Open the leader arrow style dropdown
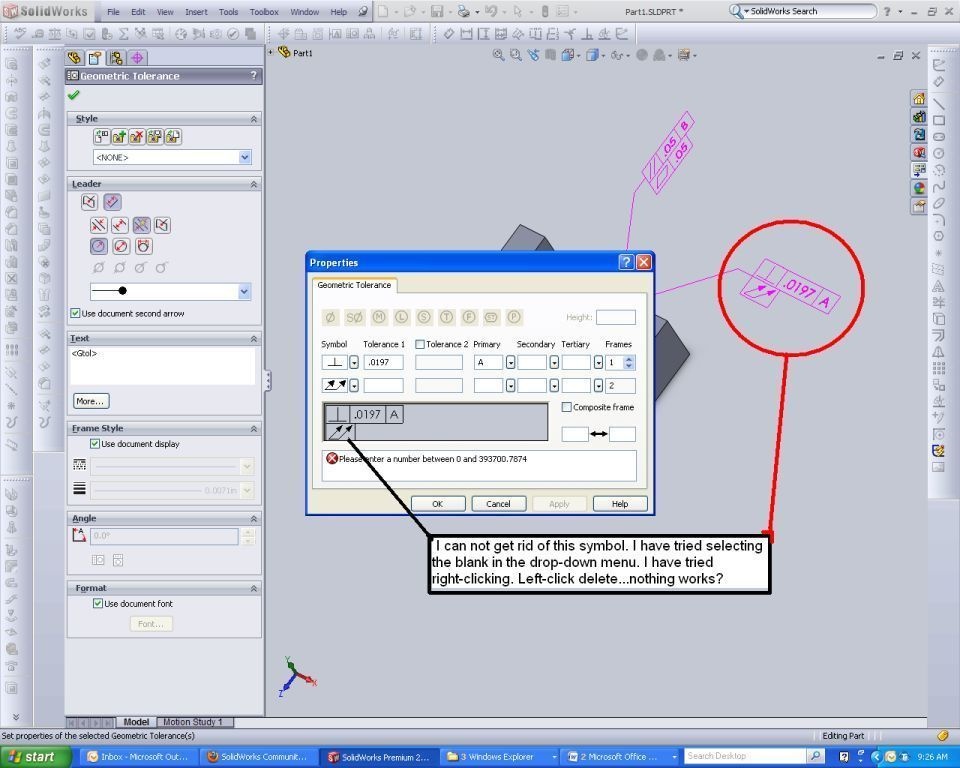Screen dimensions: 960x768 pos(244,291)
